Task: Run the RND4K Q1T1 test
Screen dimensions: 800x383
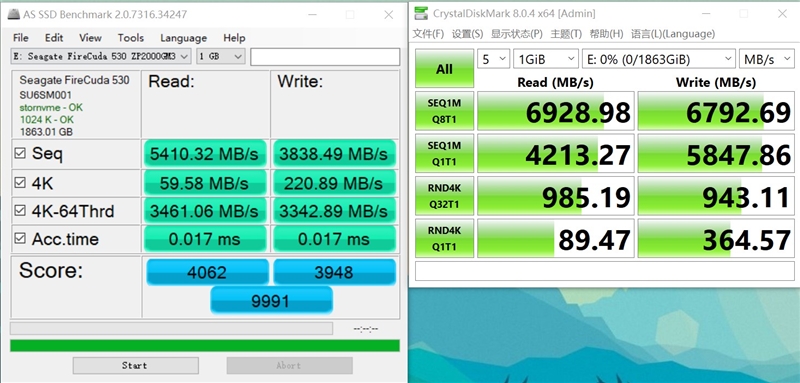Action: coord(444,238)
